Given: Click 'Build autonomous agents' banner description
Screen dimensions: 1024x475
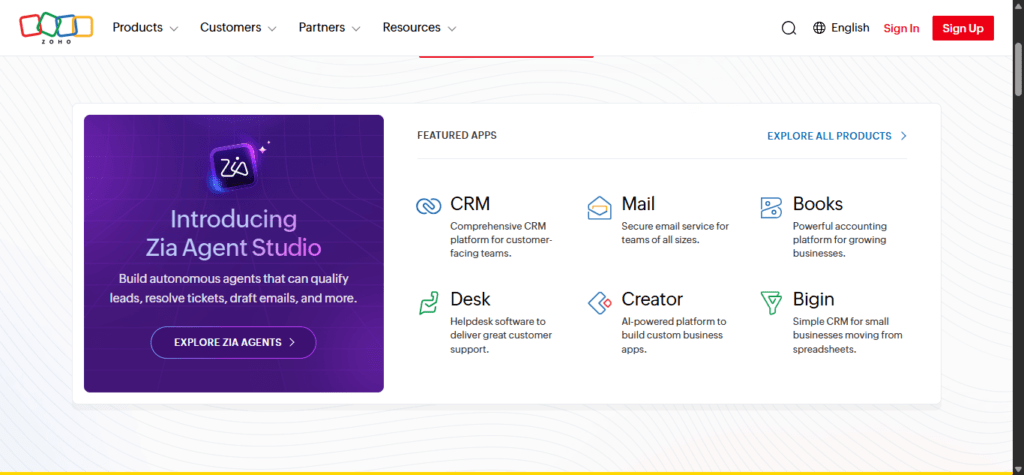Looking at the screenshot, I should click(234, 288).
